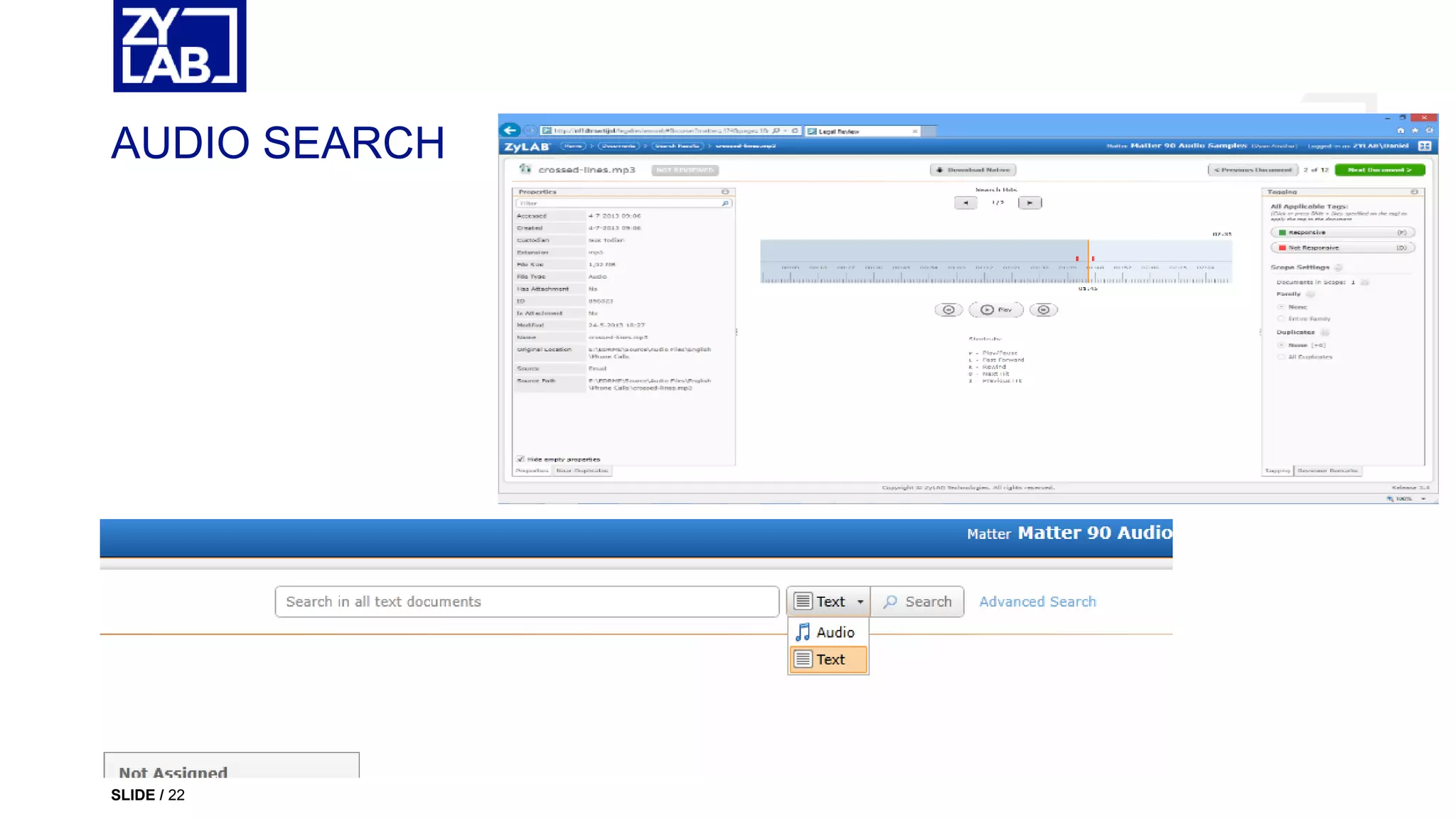Click the fast forward audio button
Screen dimensions: 1456x819
coord(1044,310)
